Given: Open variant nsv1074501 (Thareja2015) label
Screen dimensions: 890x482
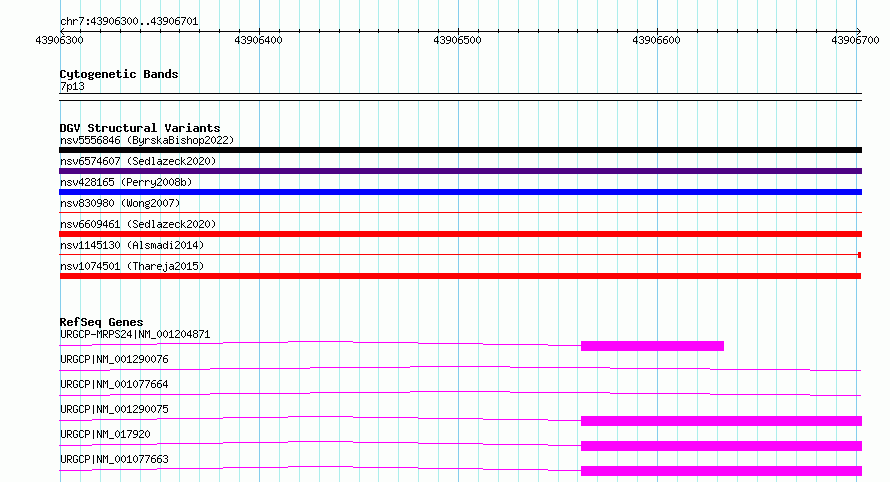Looking at the screenshot, I should [x=132, y=266].
